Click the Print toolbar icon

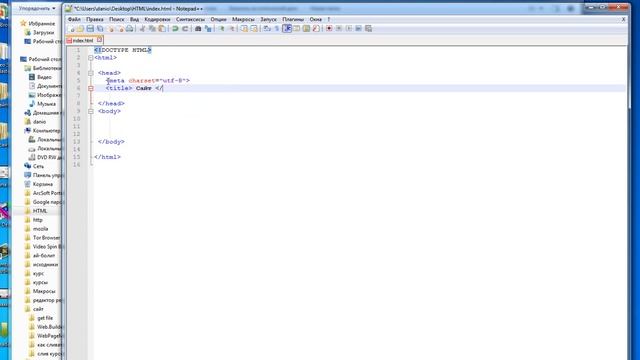point(129,29)
